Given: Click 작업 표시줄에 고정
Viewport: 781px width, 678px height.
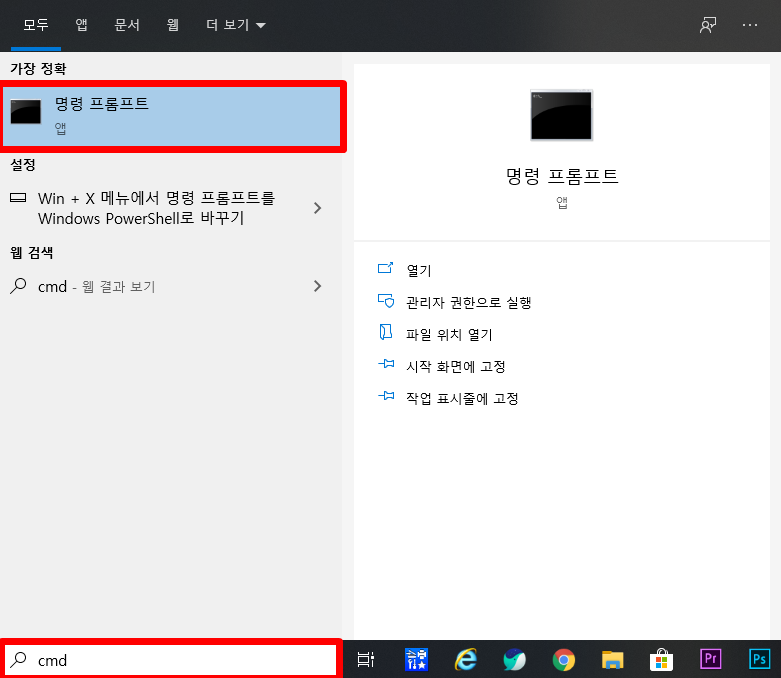Looking at the screenshot, I should click(462, 399).
